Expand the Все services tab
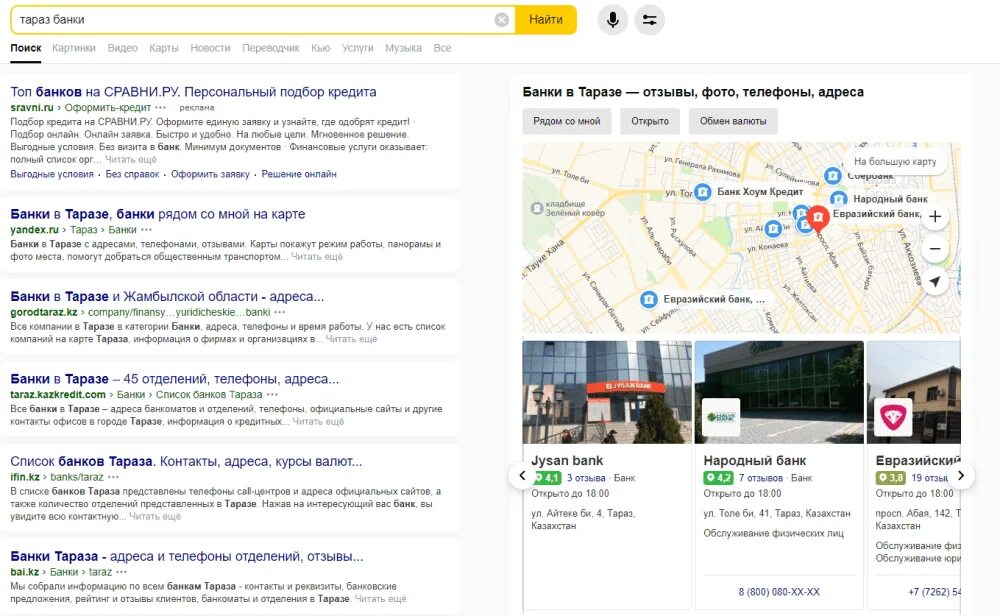Image resolution: width=1000 pixels, height=616 pixels. [443, 48]
